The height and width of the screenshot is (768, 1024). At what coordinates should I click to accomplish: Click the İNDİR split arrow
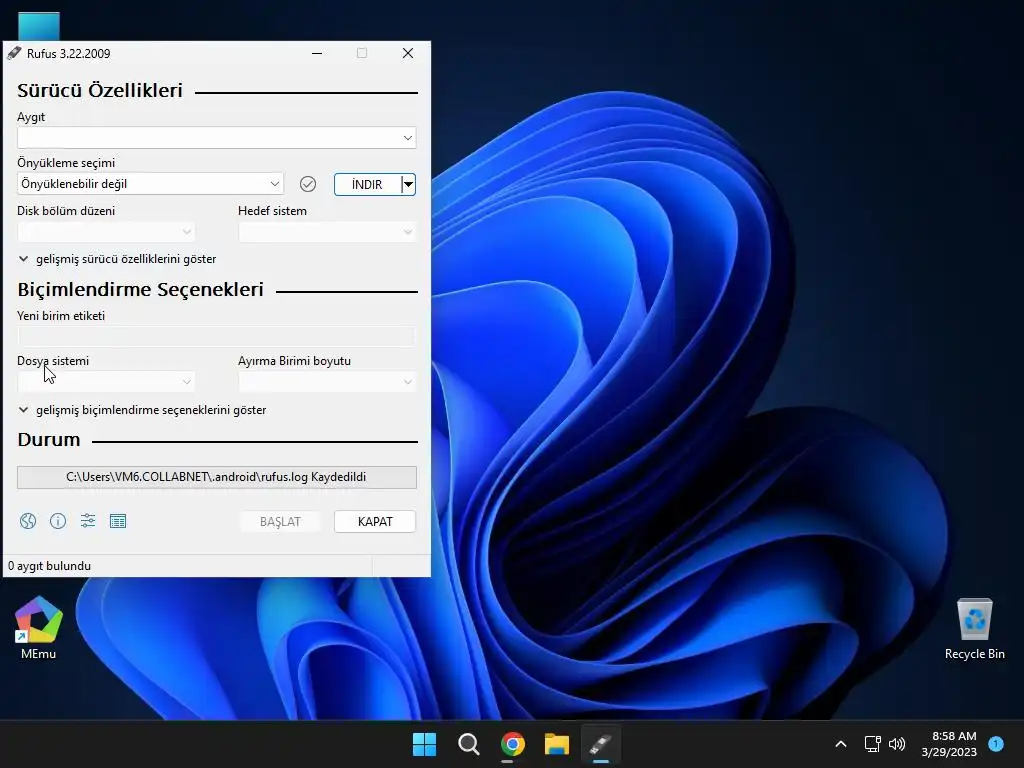click(x=408, y=185)
